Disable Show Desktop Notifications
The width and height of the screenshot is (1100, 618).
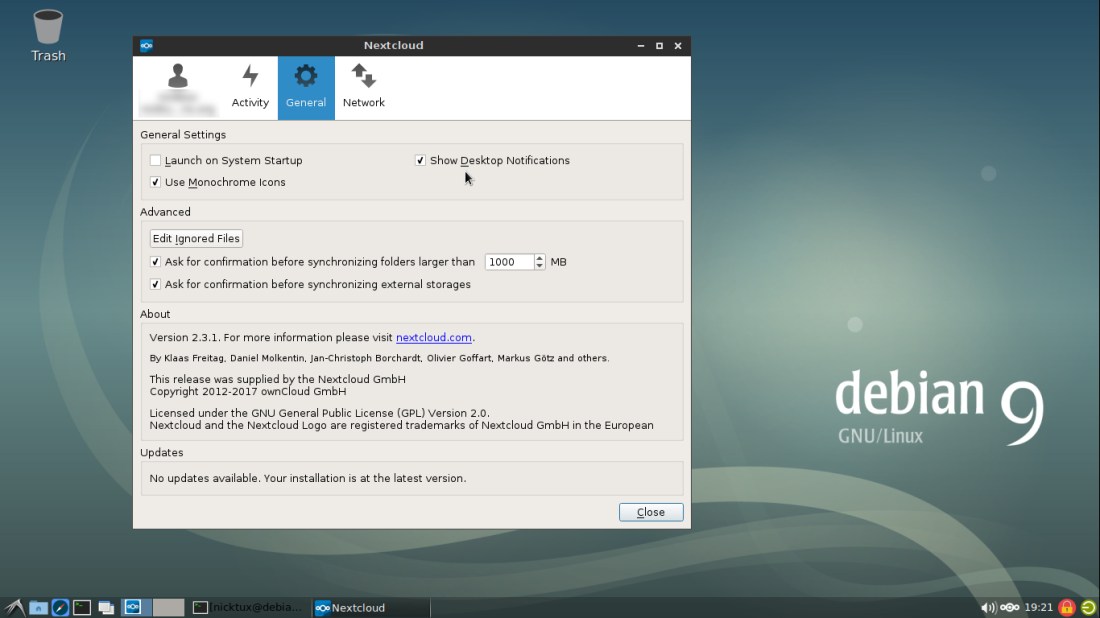tap(420, 160)
